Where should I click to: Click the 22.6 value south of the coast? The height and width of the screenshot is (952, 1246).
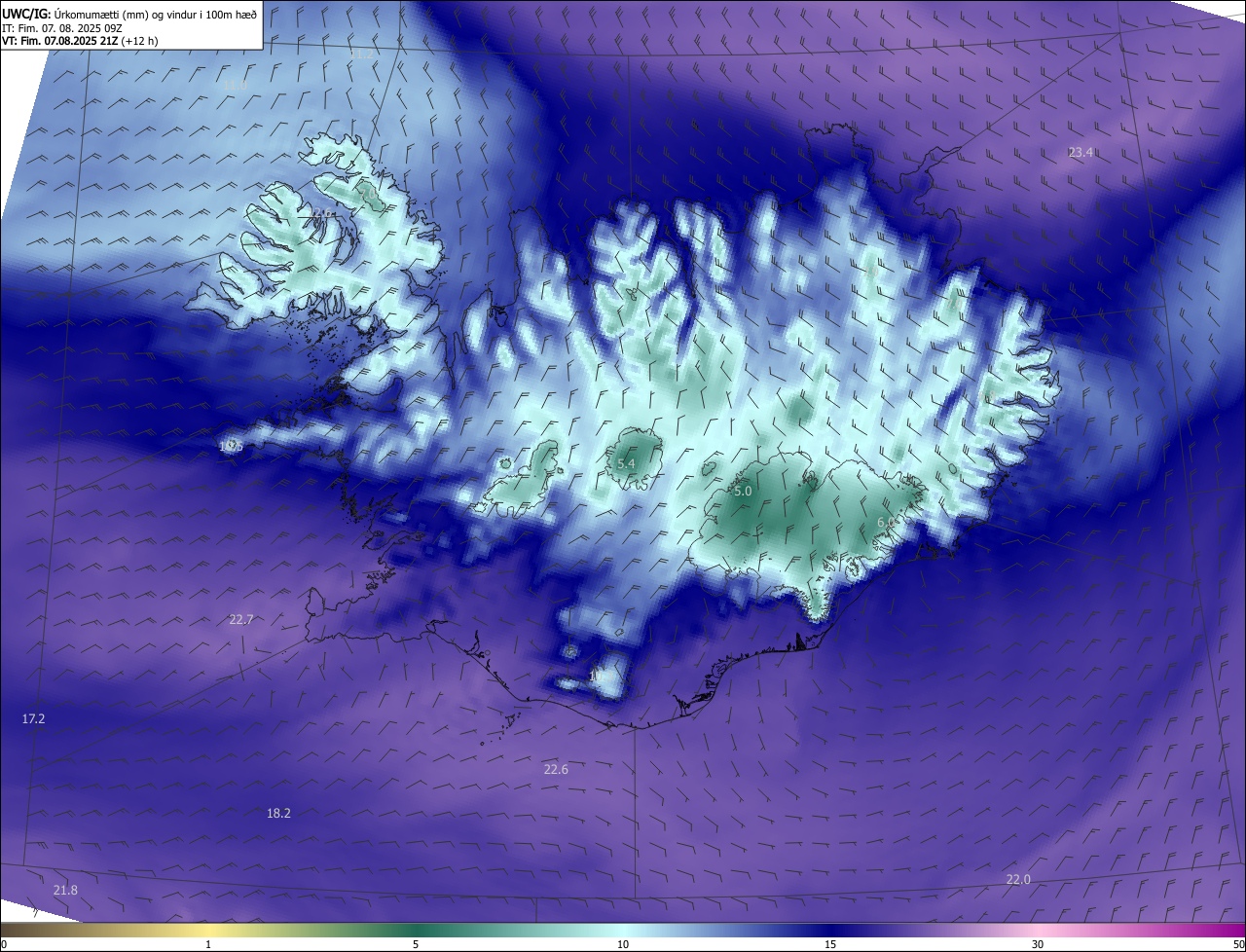[556, 769]
